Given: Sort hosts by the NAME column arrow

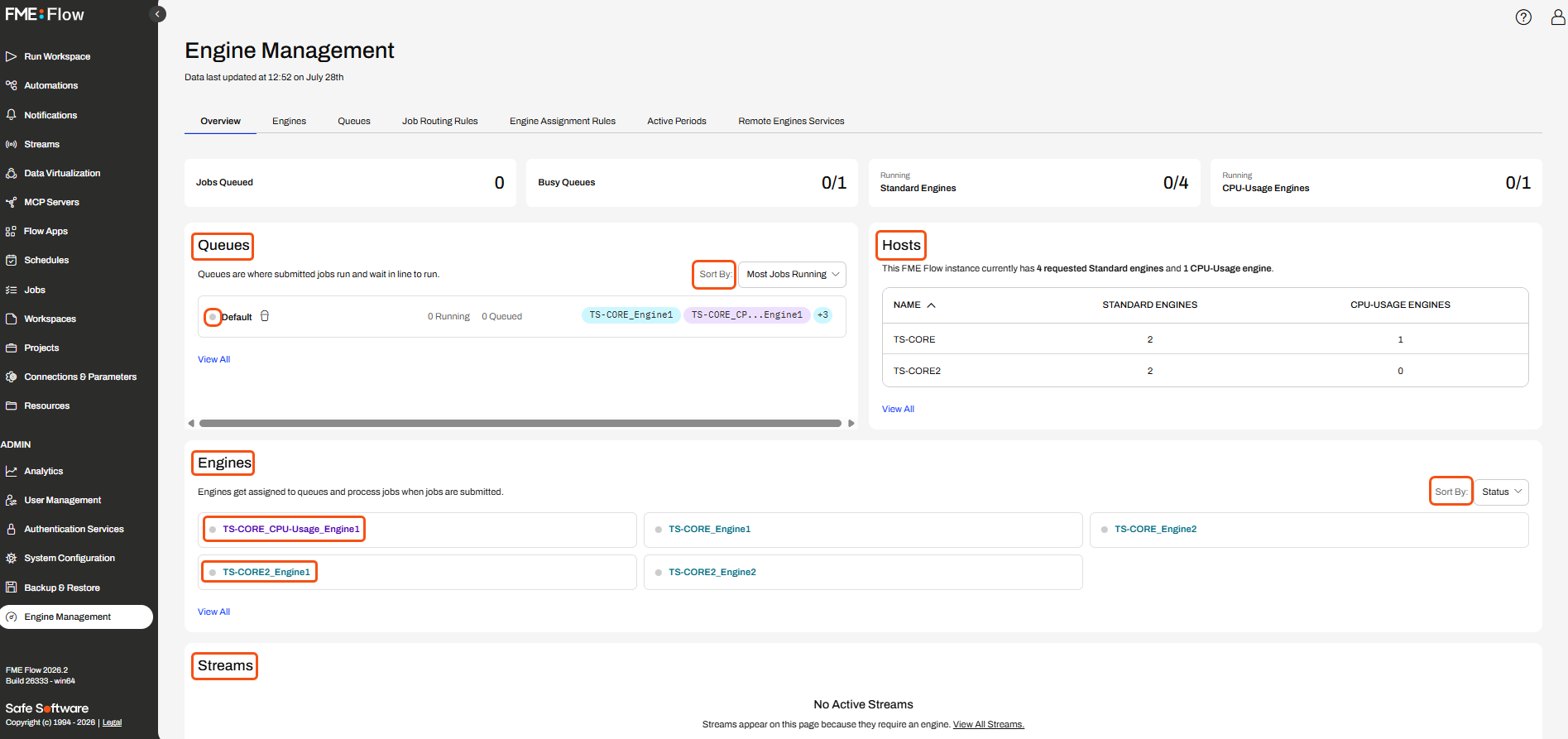Looking at the screenshot, I should coord(932,305).
